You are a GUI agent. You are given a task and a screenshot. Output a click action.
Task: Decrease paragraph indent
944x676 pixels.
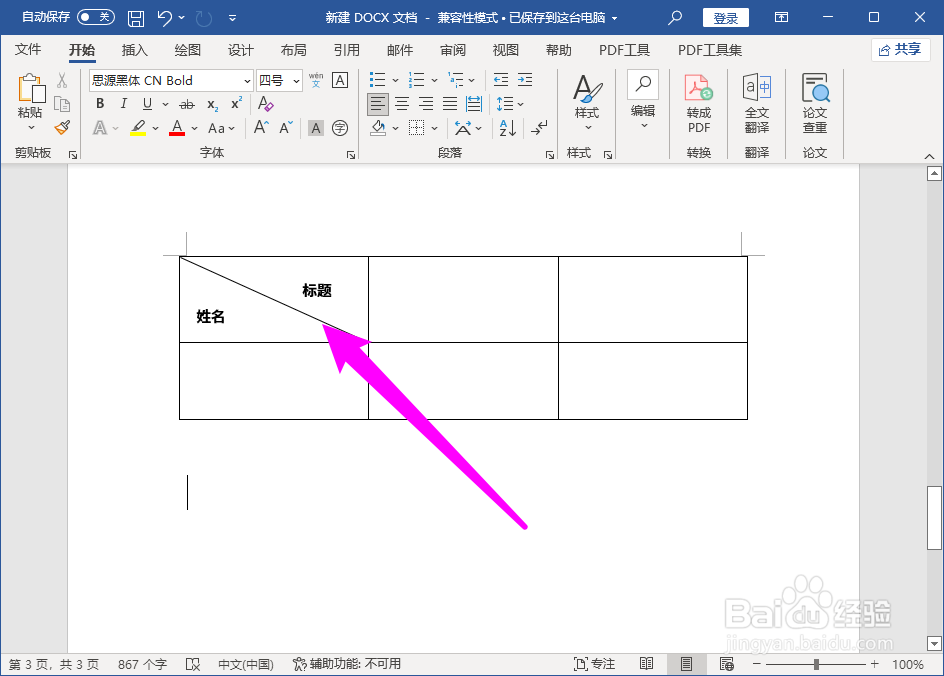tap(500, 79)
